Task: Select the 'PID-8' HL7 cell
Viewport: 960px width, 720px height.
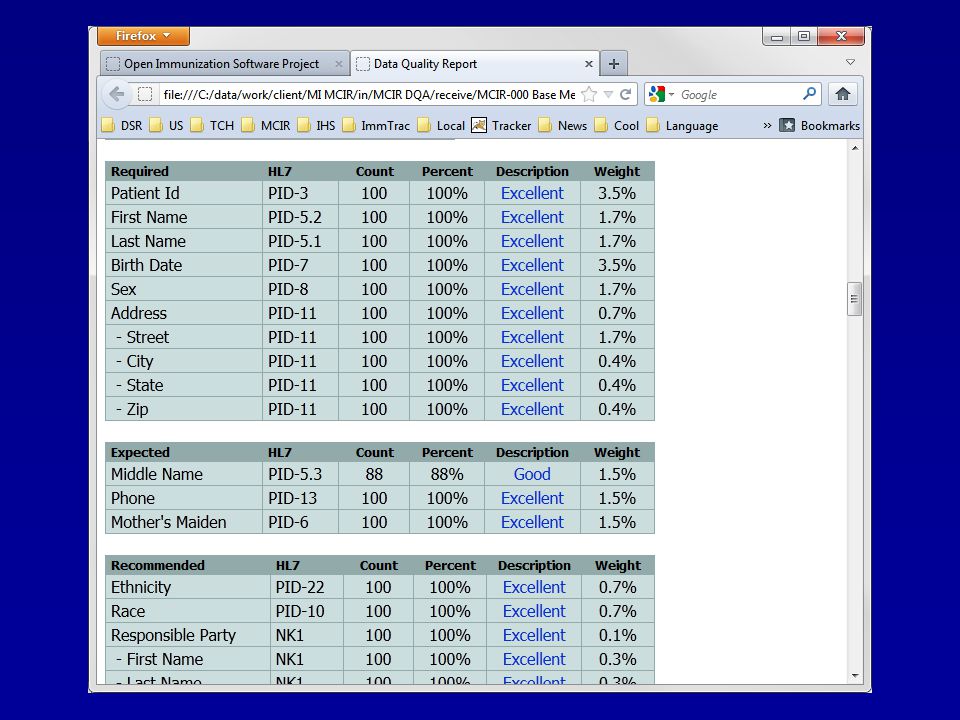Action: click(x=300, y=289)
